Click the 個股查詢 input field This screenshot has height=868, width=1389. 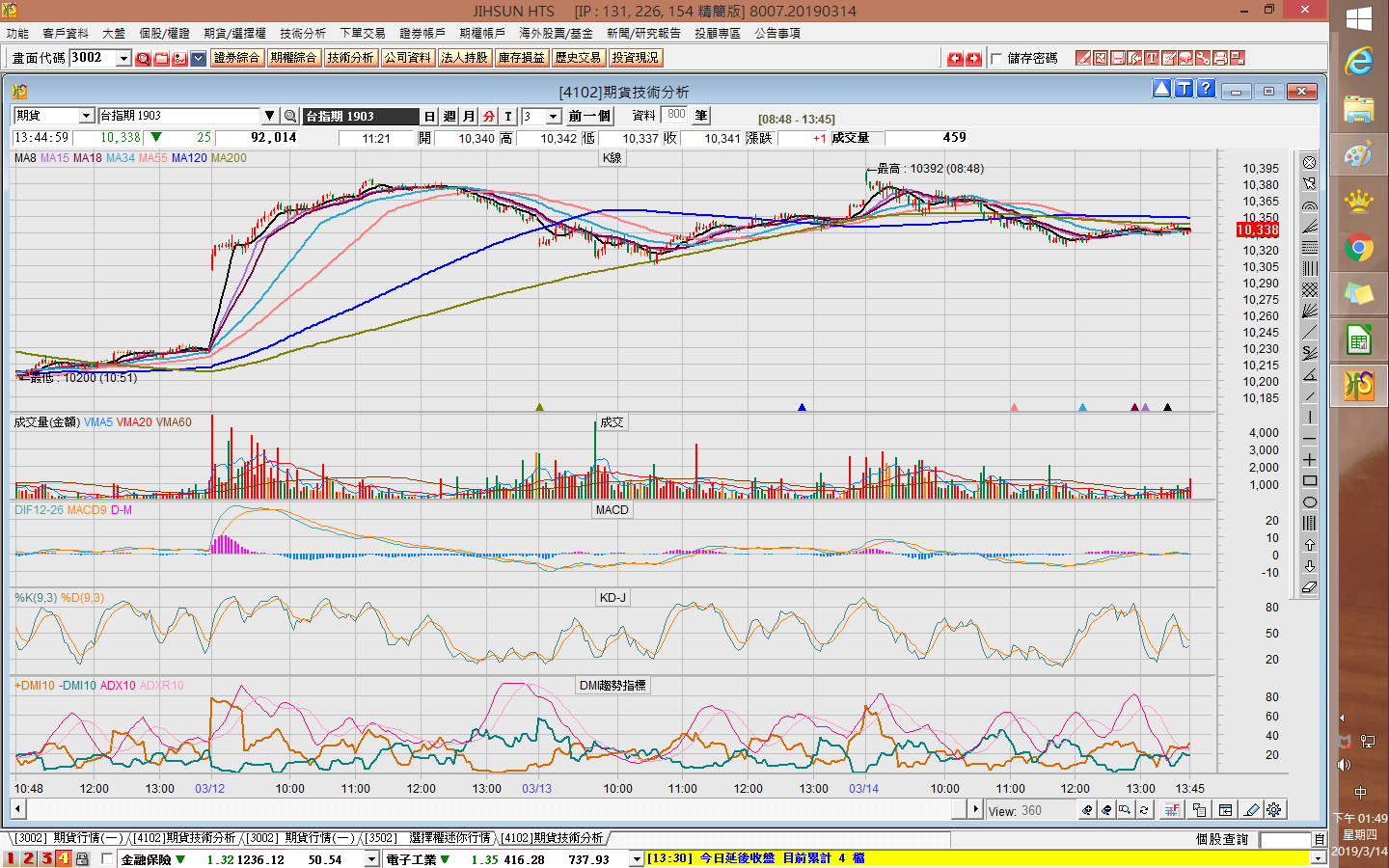pos(1285,840)
